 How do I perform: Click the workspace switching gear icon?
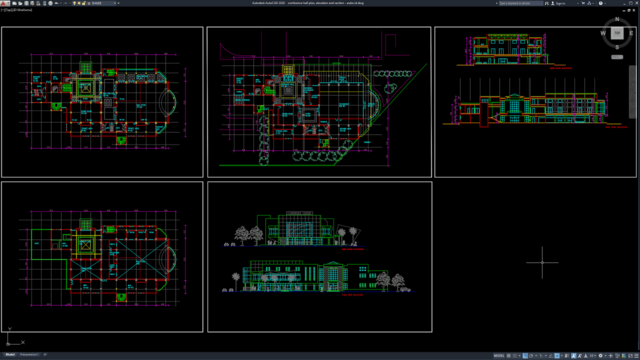[x=600, y=356]
